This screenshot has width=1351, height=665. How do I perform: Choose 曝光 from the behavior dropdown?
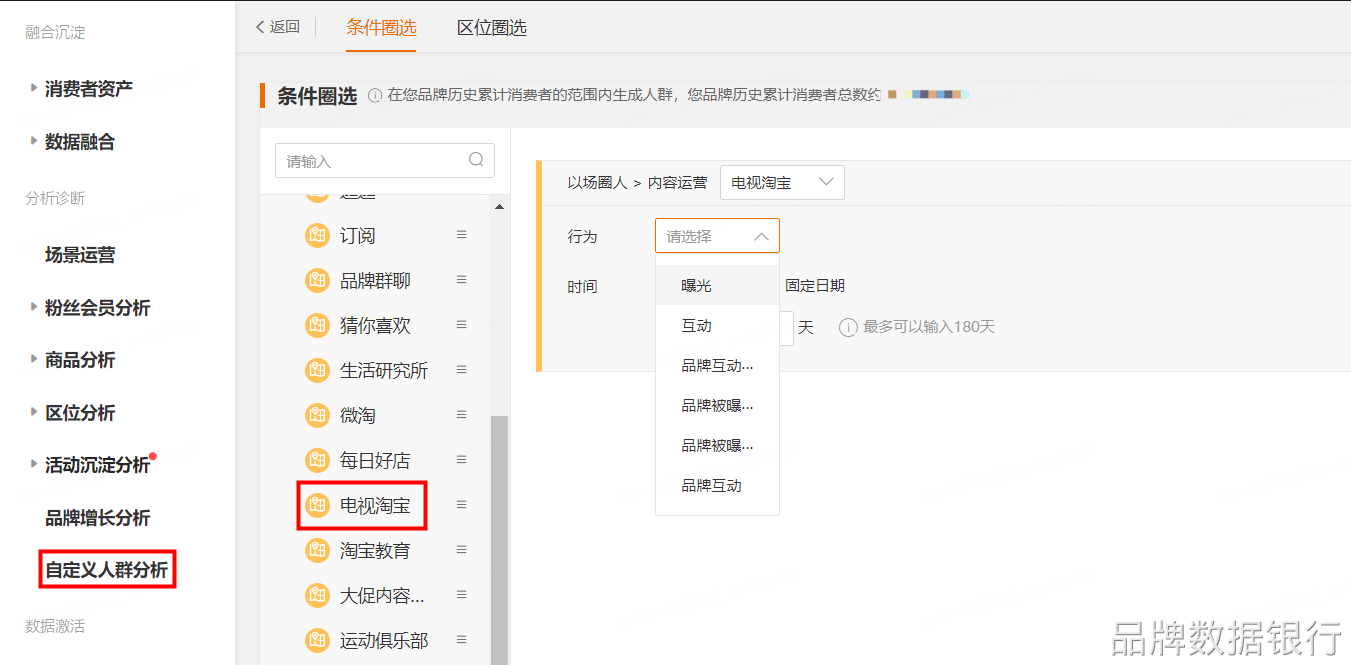click(717, 285)
